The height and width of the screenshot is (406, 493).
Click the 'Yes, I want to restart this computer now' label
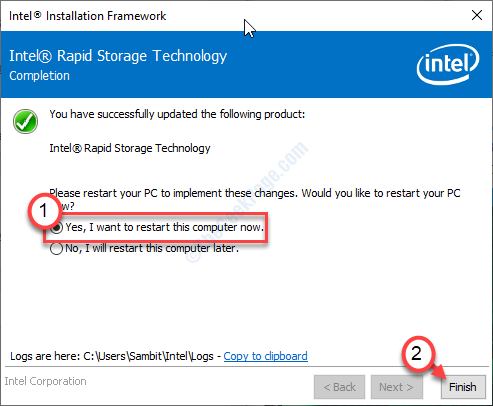pos(165,227)
